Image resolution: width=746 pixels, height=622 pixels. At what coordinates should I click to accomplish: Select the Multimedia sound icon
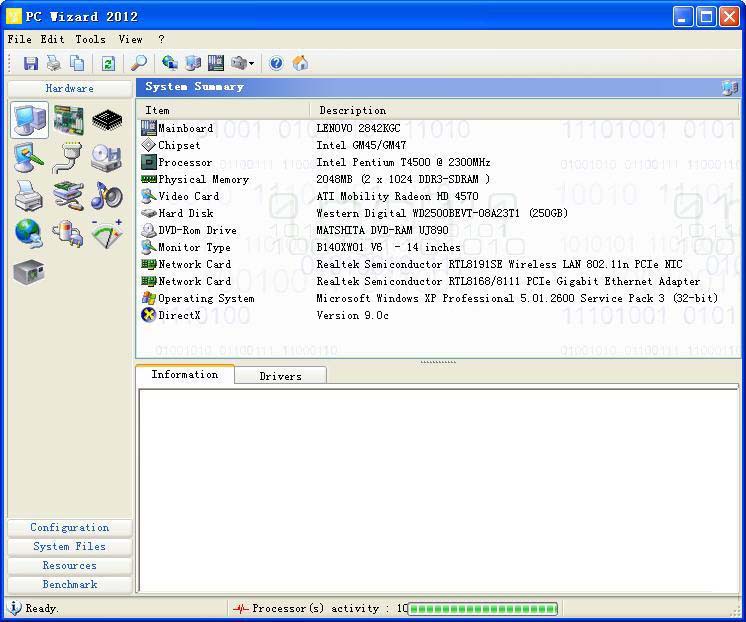[107, 195]
